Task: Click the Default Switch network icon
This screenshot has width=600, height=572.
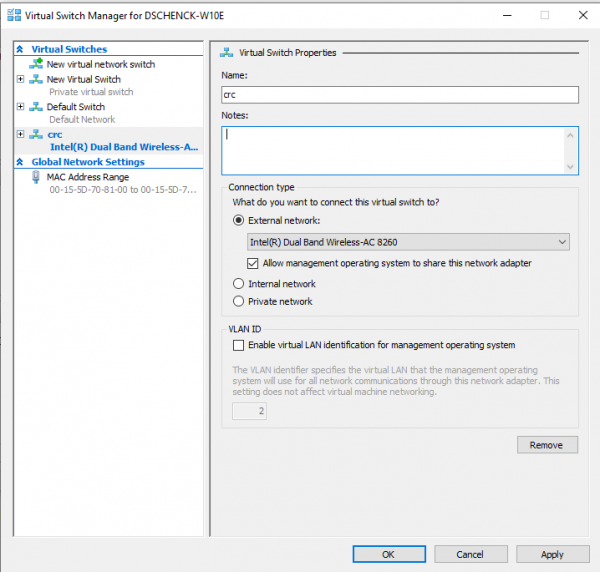Action: (36, 107)
